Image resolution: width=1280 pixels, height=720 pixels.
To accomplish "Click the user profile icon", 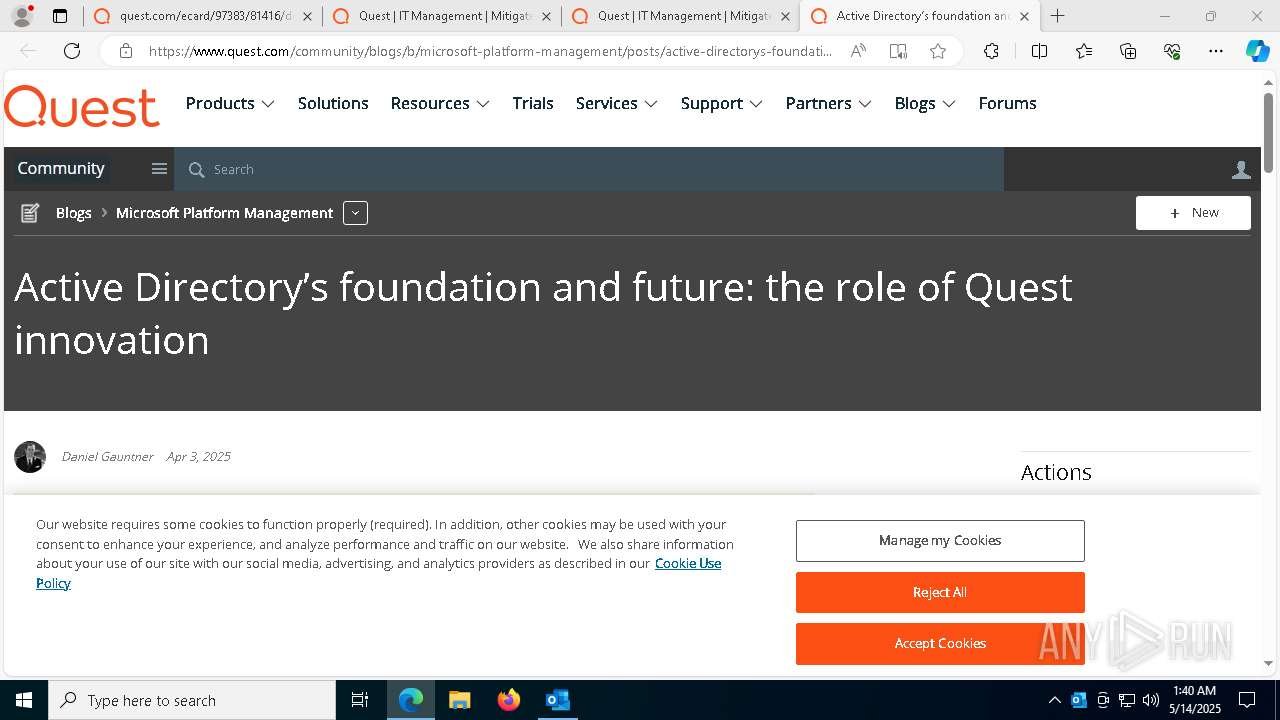I will tap(1241, 170).
